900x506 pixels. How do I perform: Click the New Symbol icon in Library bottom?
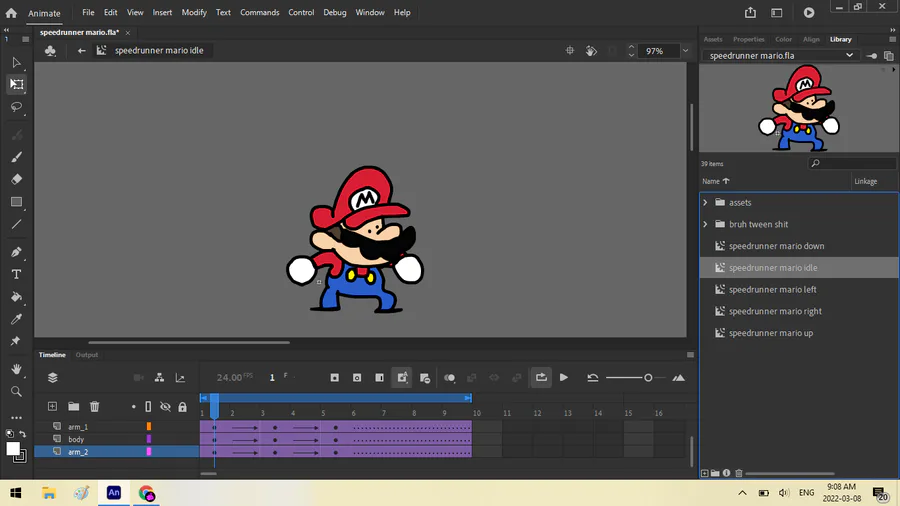704,473
